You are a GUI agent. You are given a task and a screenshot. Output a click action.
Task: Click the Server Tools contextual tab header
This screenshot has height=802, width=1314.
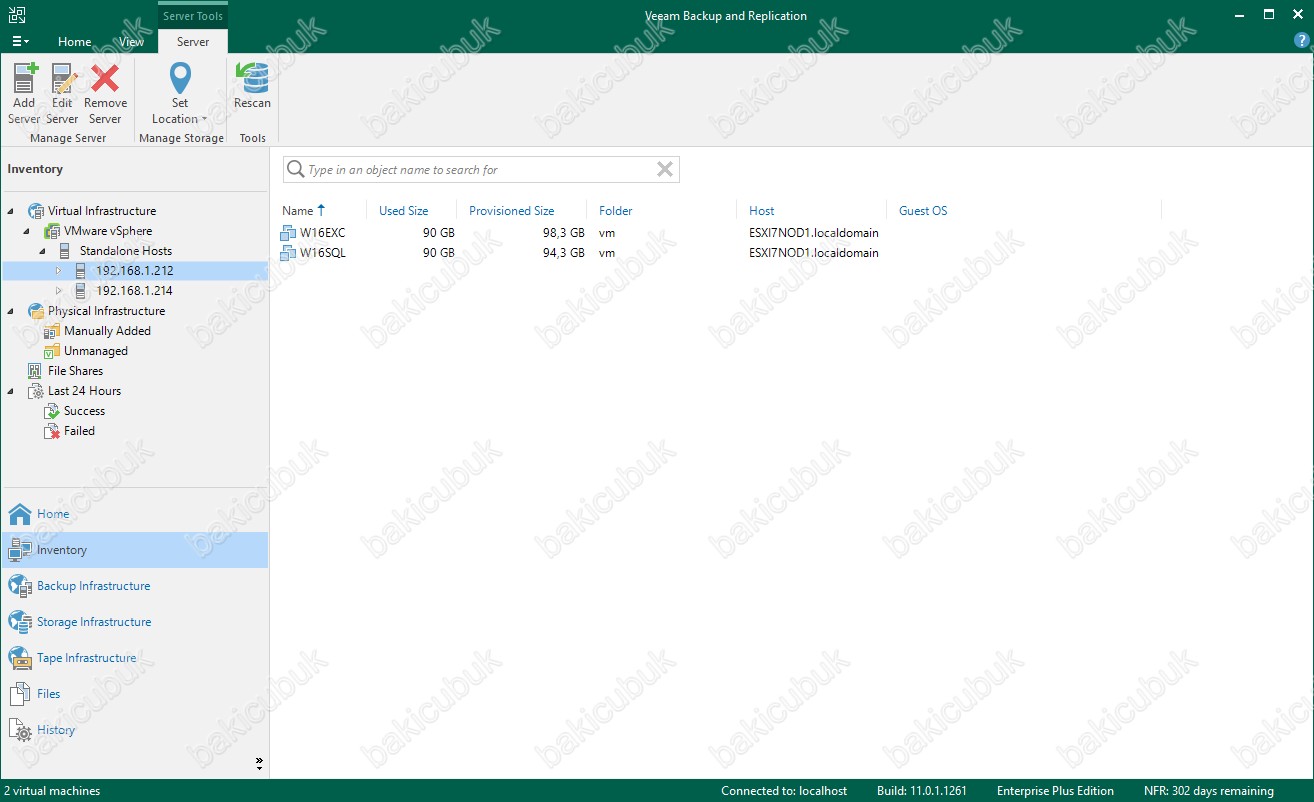coord(193,16)
